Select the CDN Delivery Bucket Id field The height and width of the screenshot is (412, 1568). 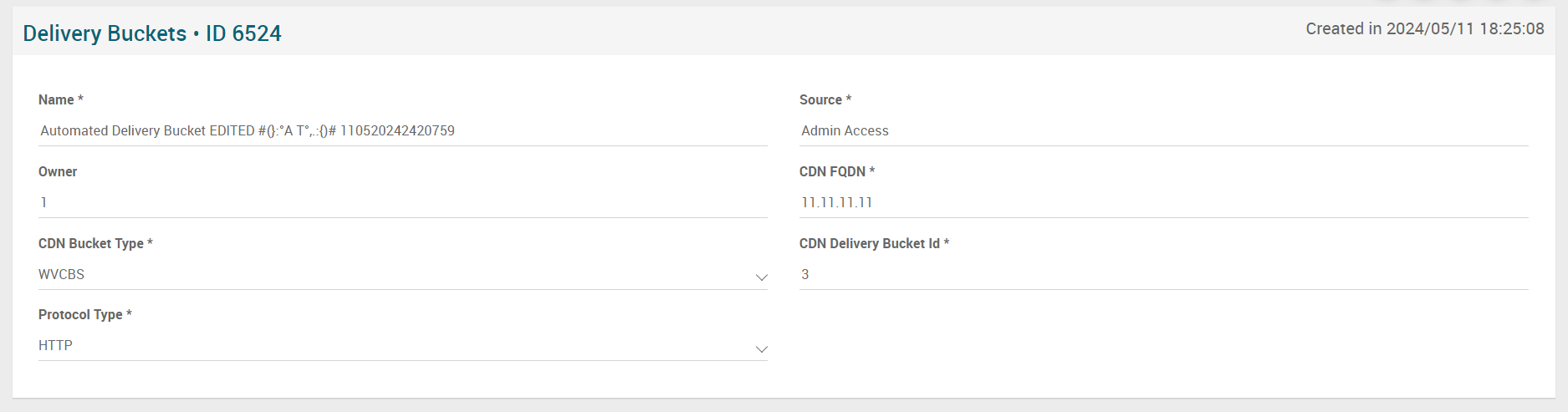point(1162,274)
